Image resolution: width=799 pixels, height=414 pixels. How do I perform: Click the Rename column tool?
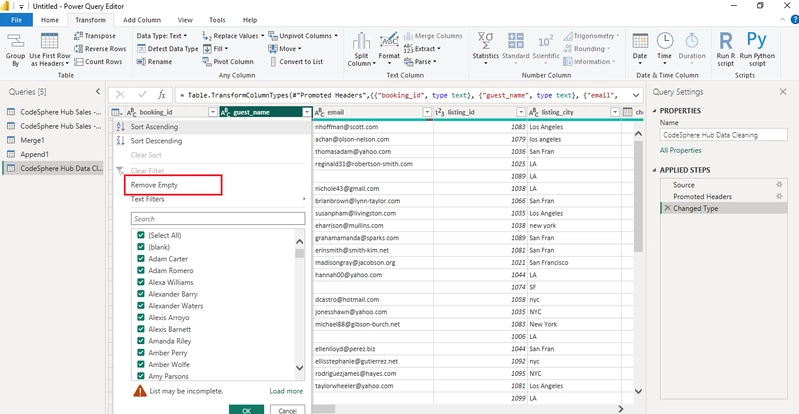point(154,61)
